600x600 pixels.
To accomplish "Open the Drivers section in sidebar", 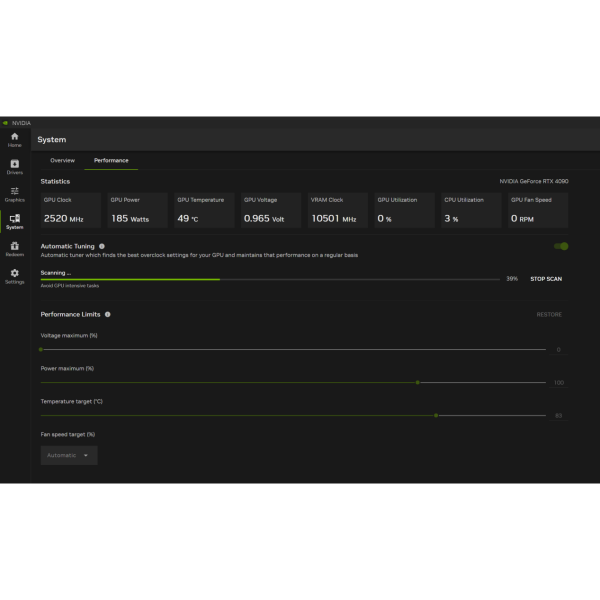I will click(x=15, y=167).
